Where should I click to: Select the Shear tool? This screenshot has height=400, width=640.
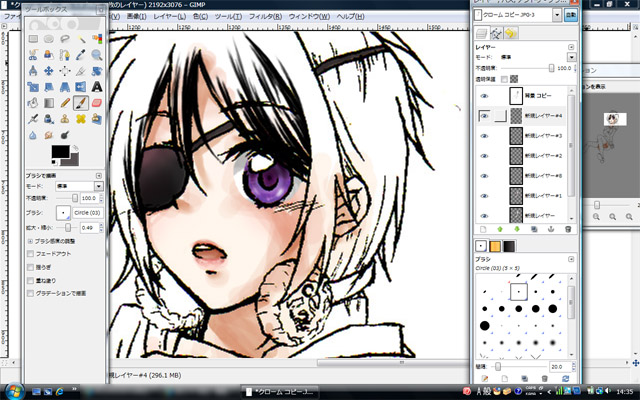49,87
